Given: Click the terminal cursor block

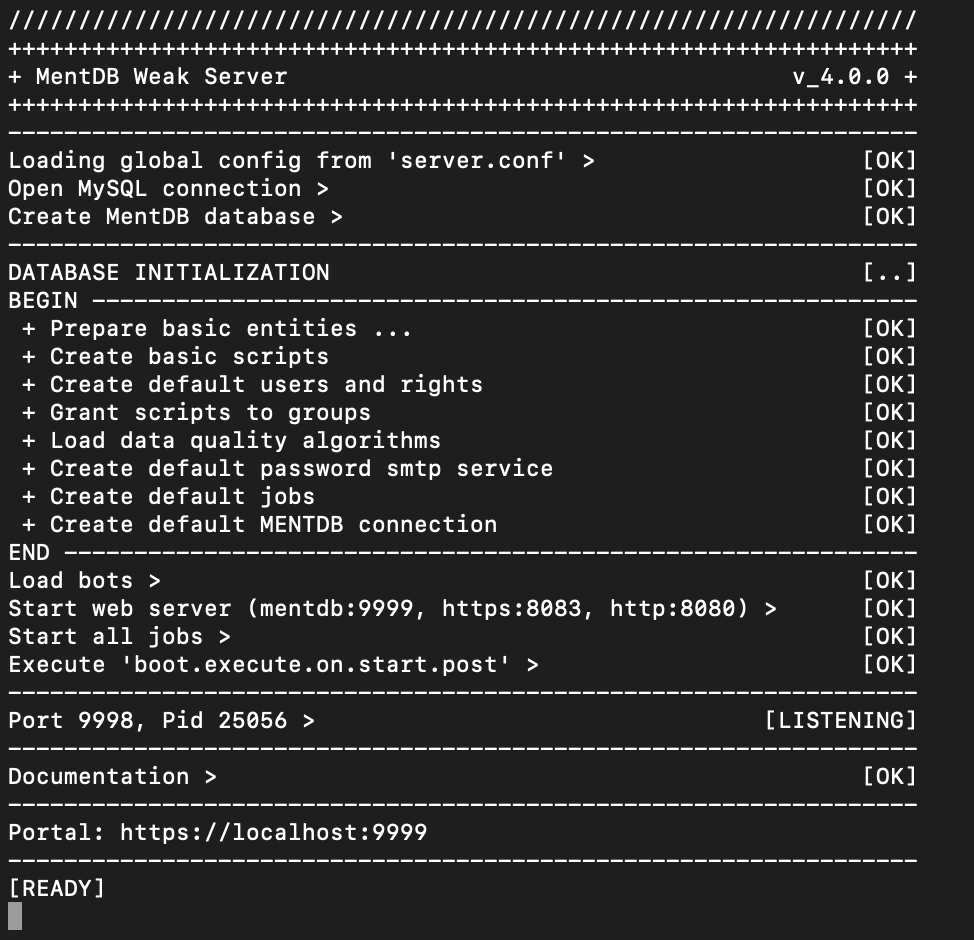Looking at the screenshot, I should pos(15,916).
